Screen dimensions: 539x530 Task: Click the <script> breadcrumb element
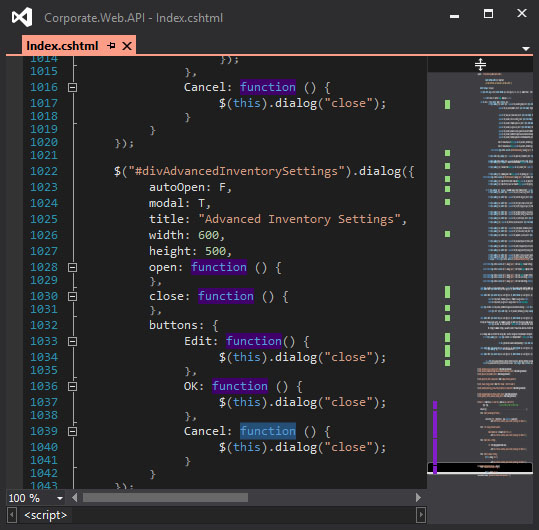[46, 515]
